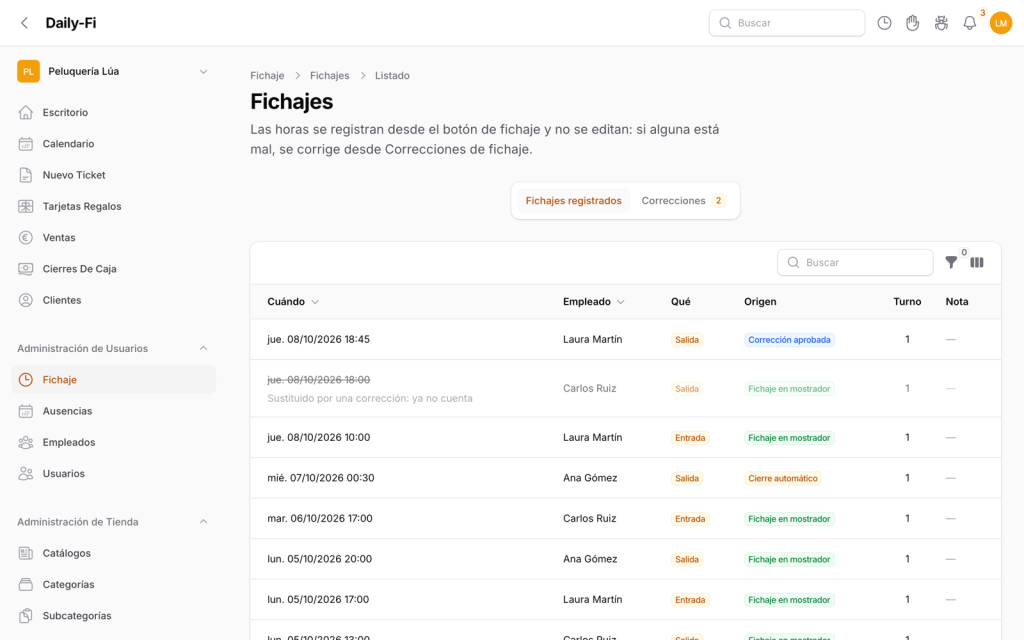
Task: Open Escritorio in the sidebar
Action: [114, 112]
